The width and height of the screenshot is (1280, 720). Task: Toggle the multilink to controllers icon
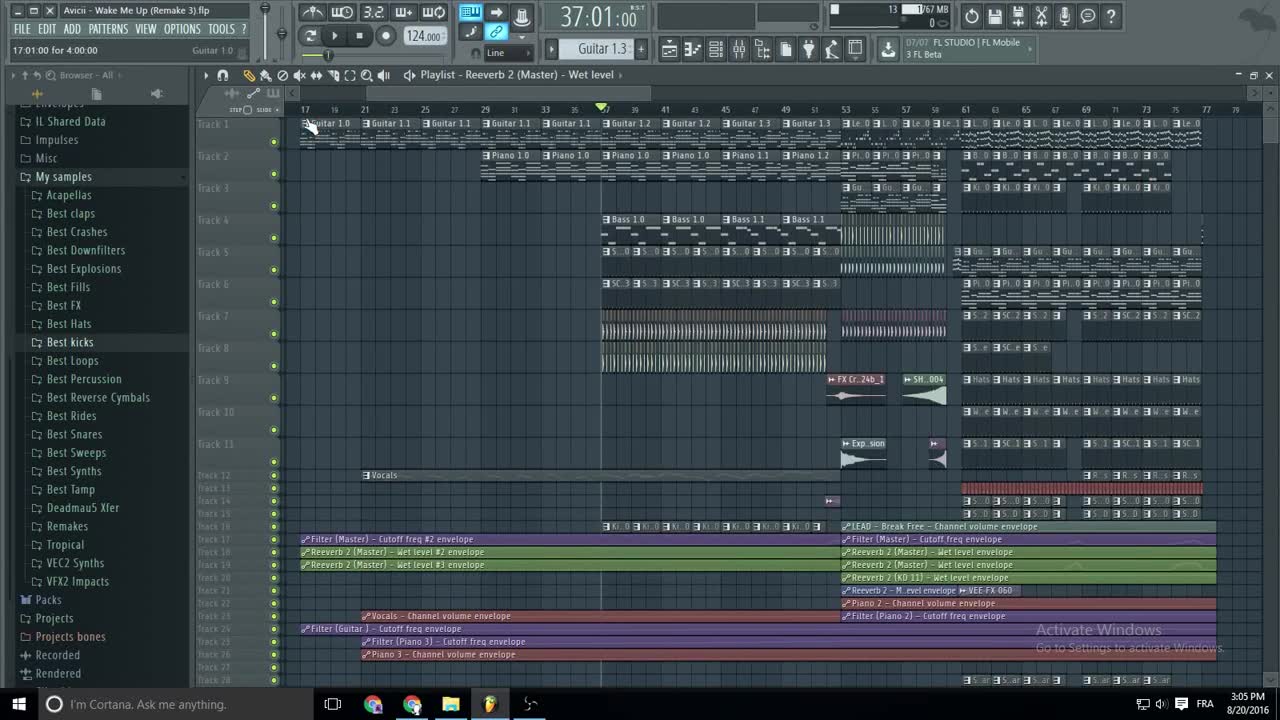(496, 32)
